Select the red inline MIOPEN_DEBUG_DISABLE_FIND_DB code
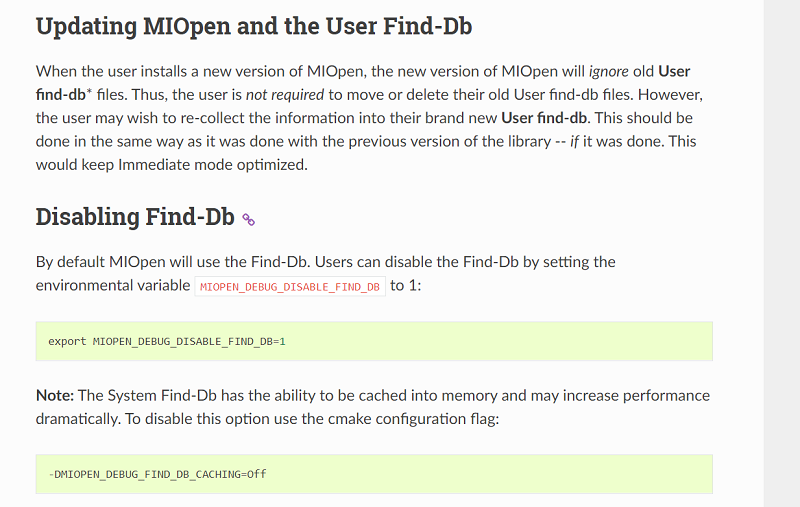 [290, 287]
